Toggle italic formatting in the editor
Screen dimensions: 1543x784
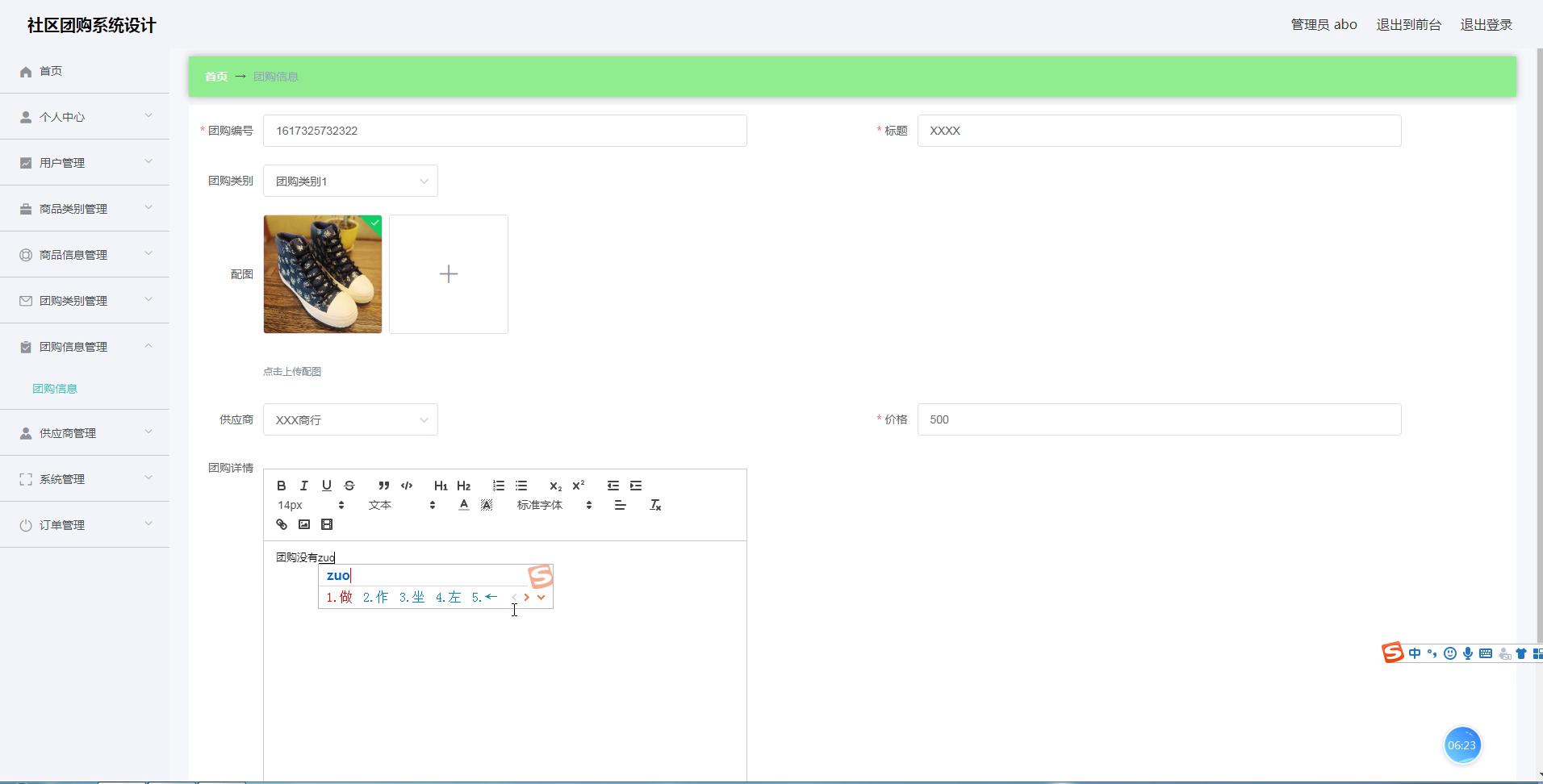coord(303,486)
